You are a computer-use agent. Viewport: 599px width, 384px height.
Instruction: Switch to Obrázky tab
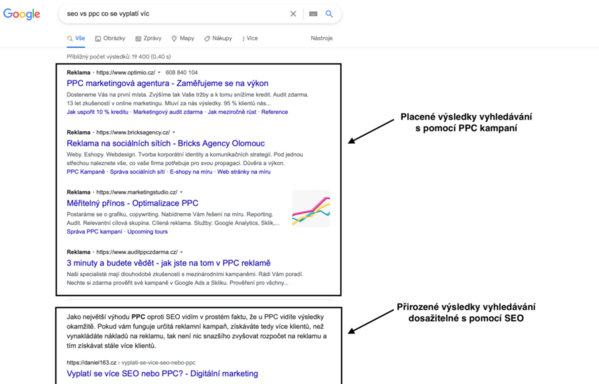110,38
